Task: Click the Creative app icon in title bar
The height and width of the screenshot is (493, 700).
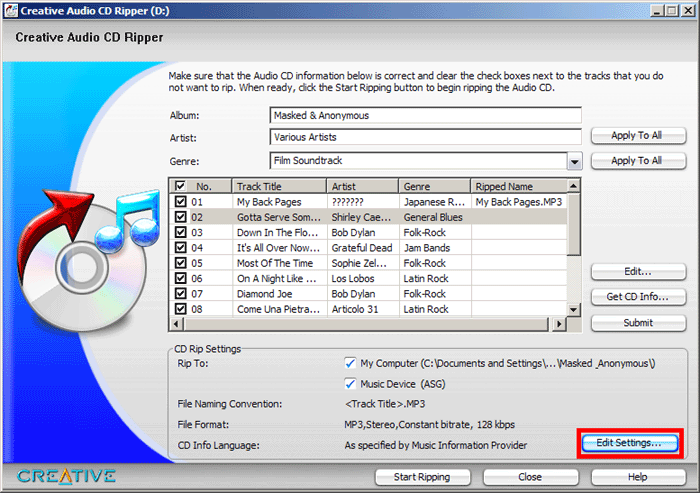Action: click(x=10, y=11)
